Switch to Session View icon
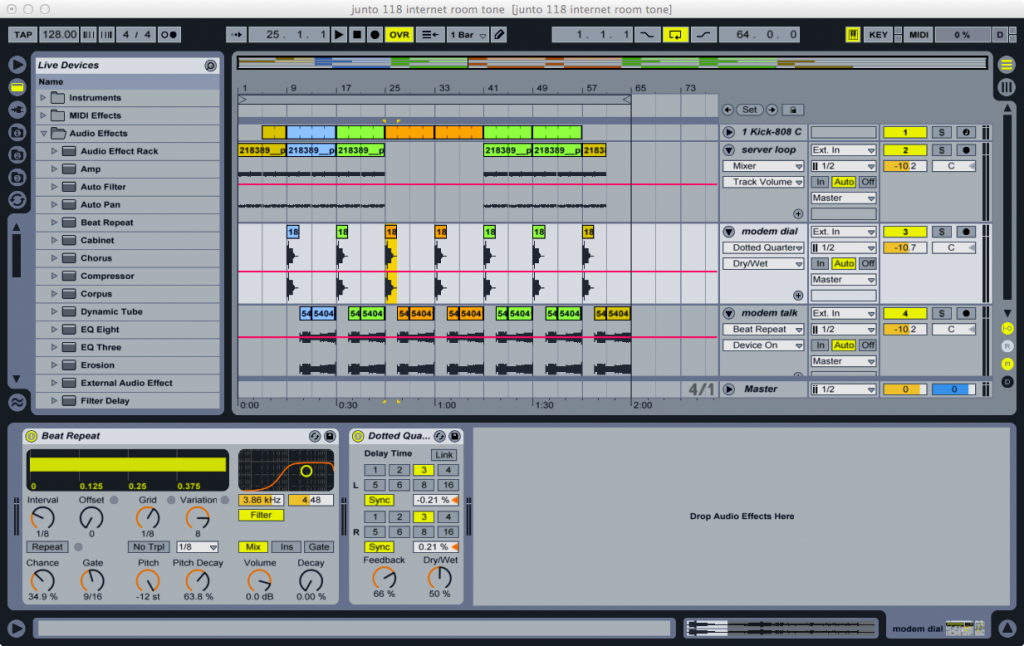Viewport: 1024px width, 646px height. (1006, 87)
